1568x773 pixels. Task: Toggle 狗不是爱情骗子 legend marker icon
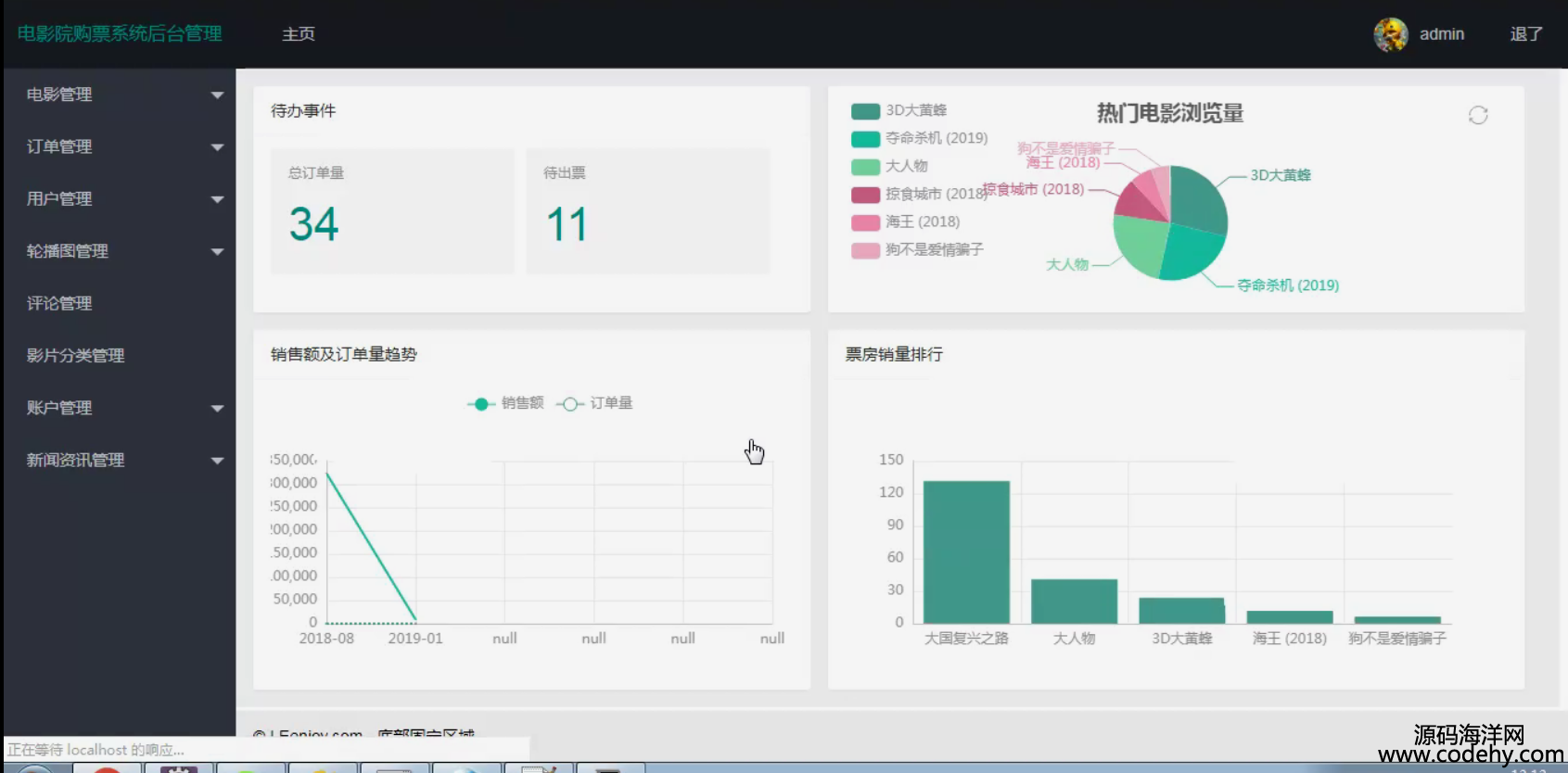(865, 250)
